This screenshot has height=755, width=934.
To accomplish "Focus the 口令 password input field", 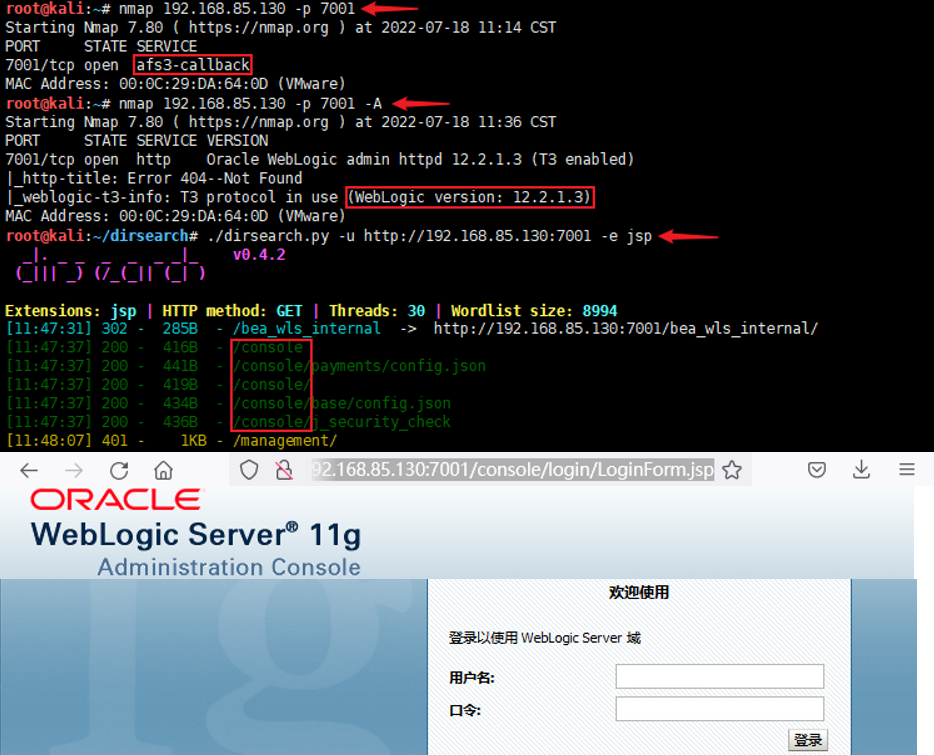I will pyautogui.click(x=720, y=709).
